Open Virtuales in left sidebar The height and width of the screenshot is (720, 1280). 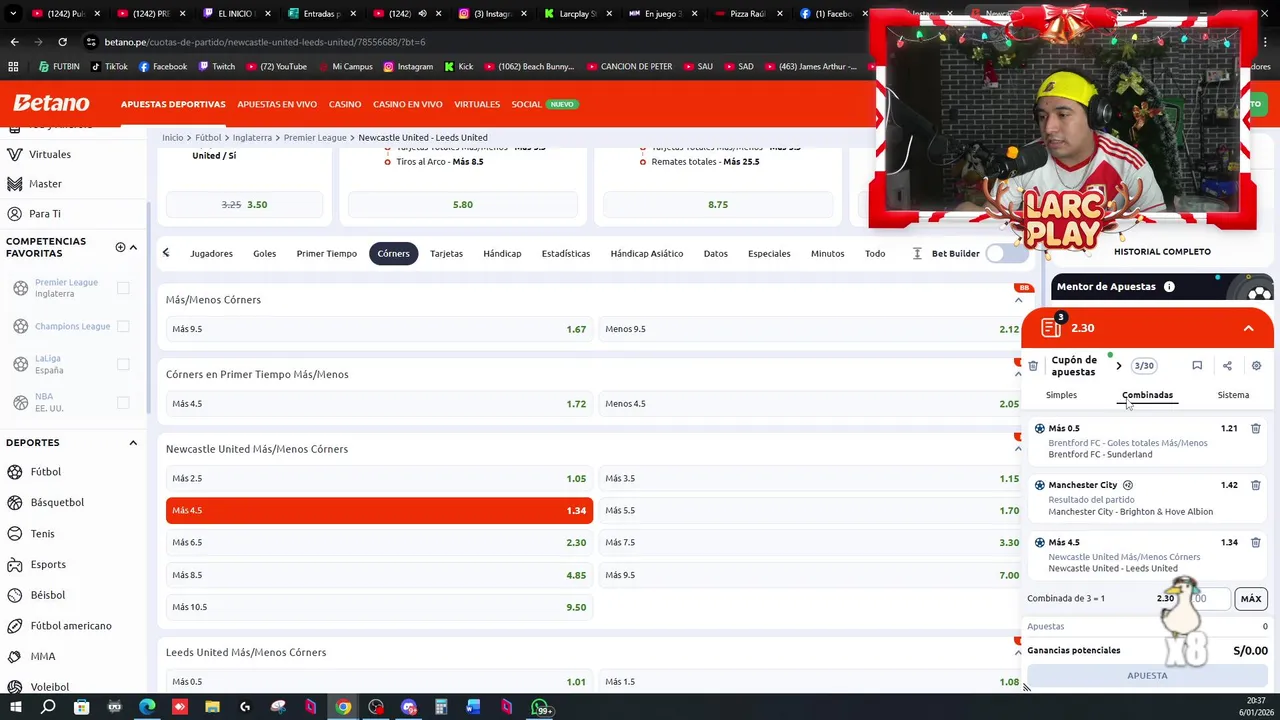click(x=50, y=155)
